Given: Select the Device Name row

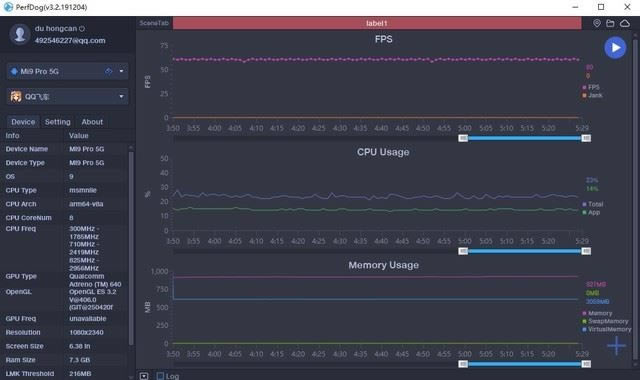Looking at the screenshot, I should [x=64, y=149].
